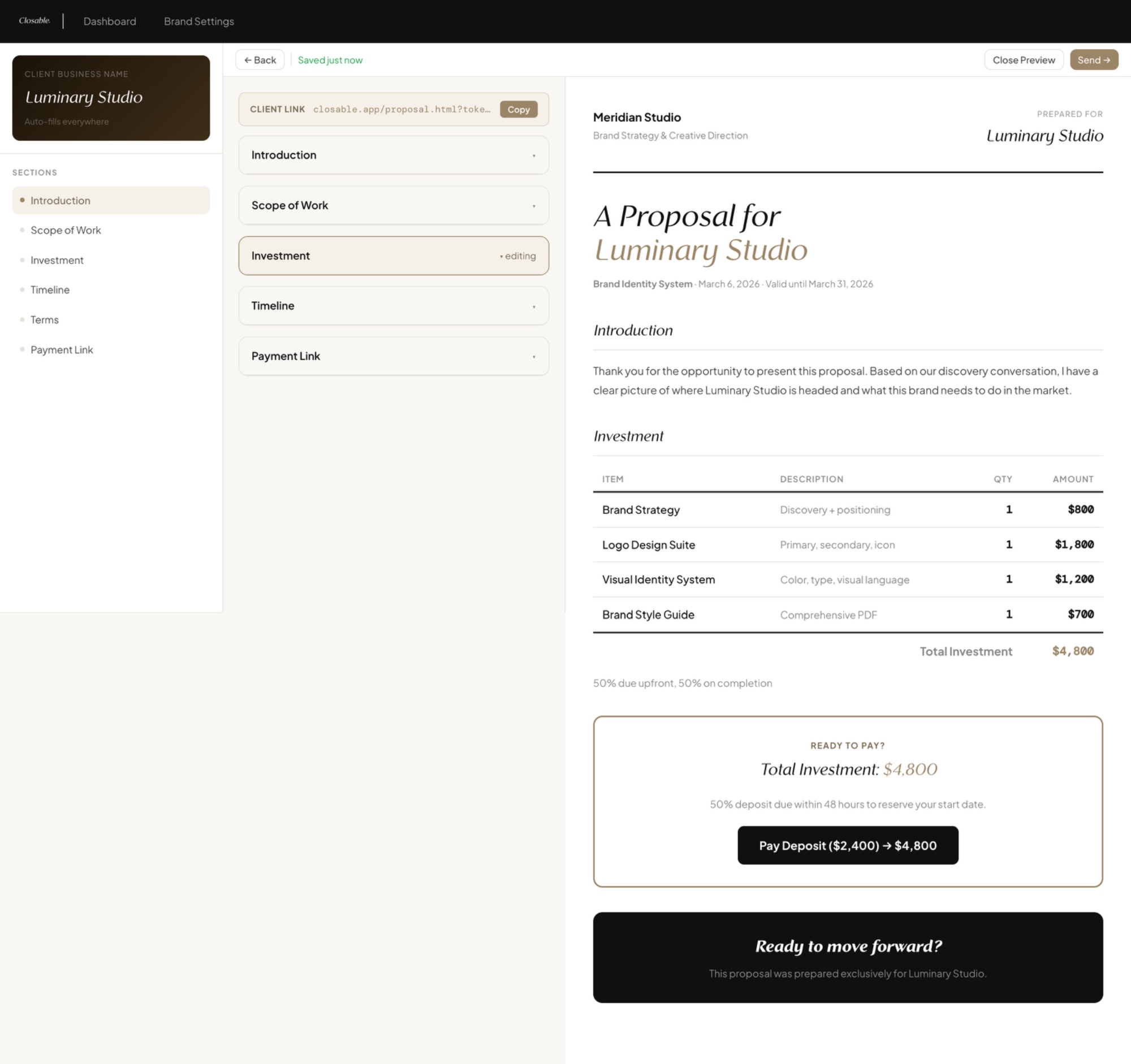Expand the Payment Link card

(x=393, y=357)
